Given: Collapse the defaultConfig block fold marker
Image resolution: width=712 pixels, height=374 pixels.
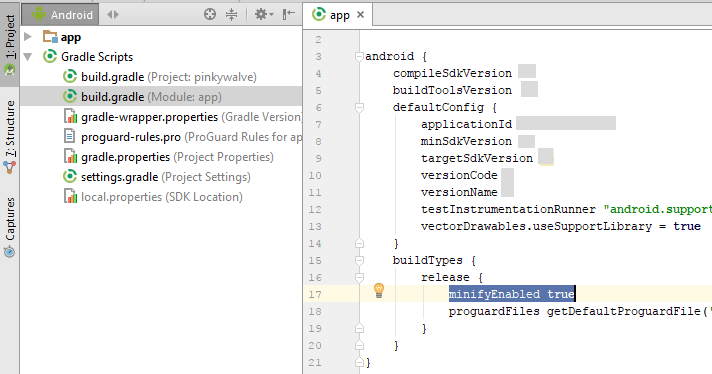Looking at the screenshot, I should click(x=359, y=107).
